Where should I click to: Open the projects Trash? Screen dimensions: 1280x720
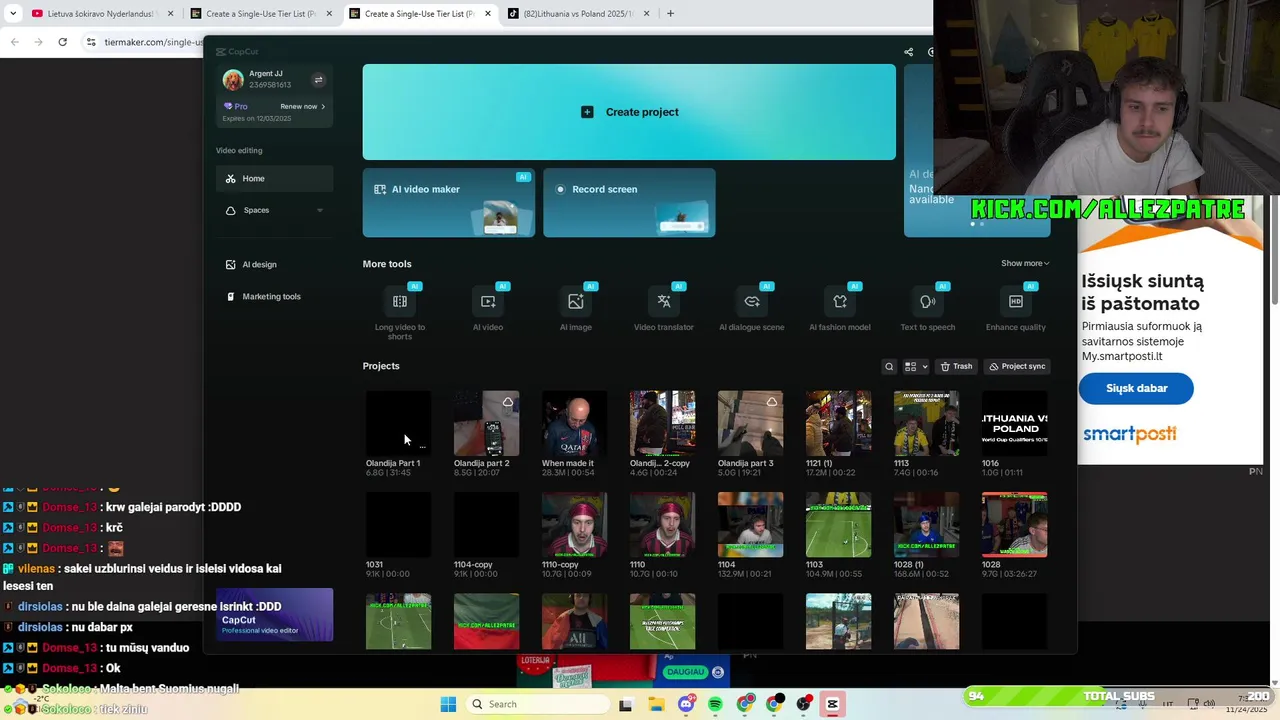click(x=956, y=366)
